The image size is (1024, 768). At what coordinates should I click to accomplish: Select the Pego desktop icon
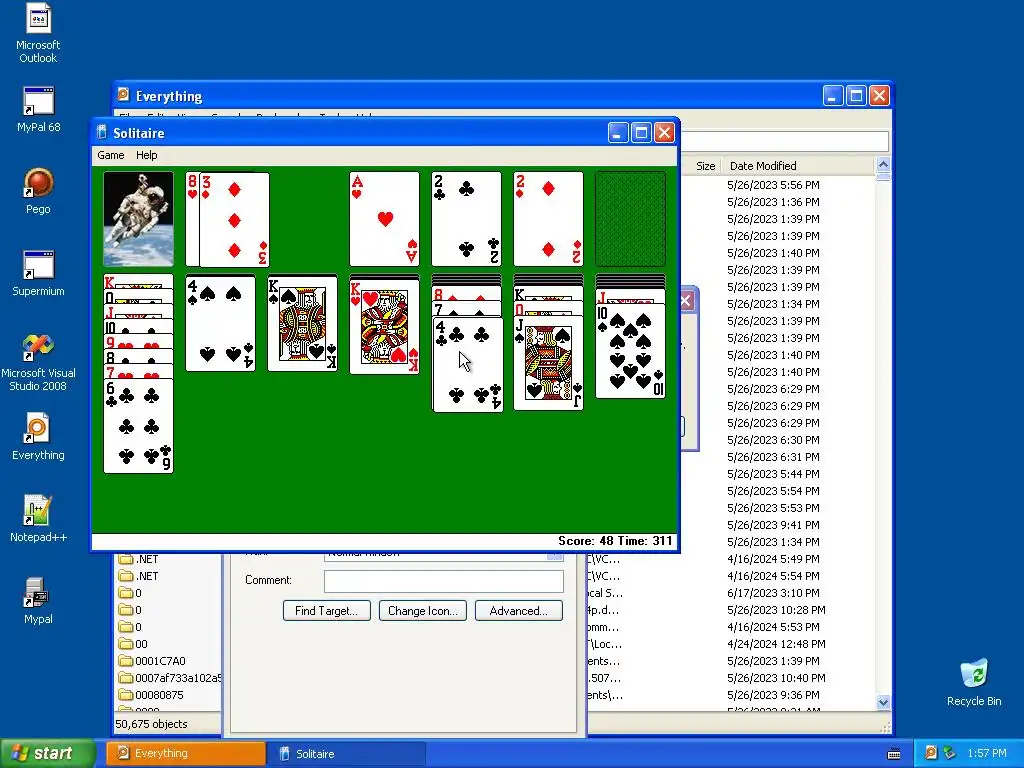point(38,191)
